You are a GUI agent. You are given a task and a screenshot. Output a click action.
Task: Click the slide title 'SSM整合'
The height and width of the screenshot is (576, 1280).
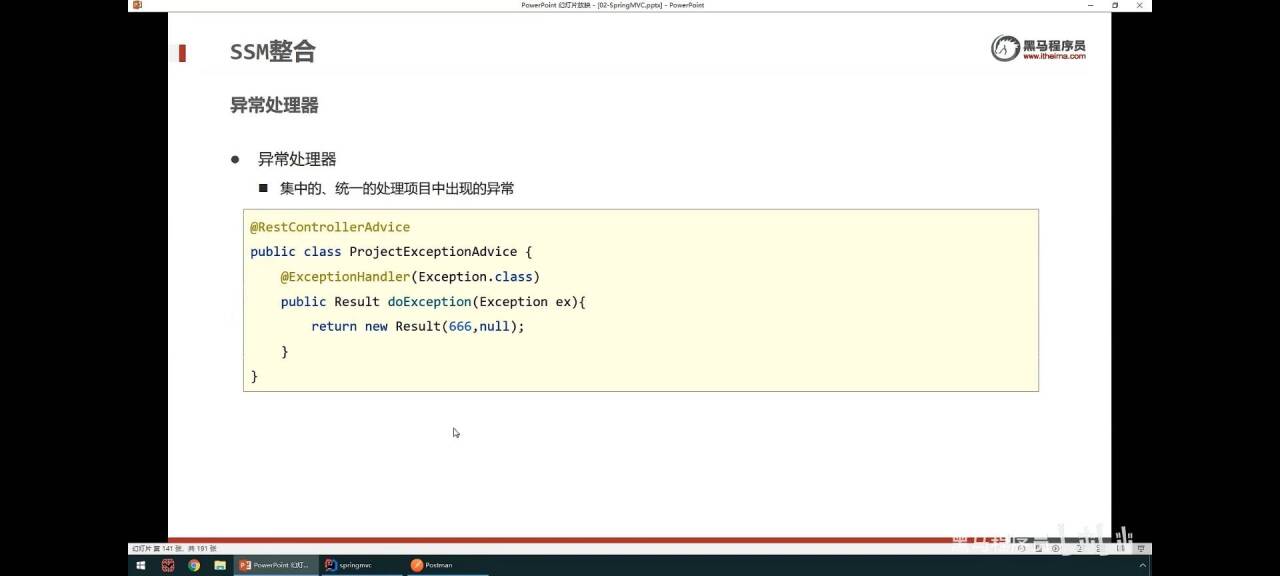point(273,52)
